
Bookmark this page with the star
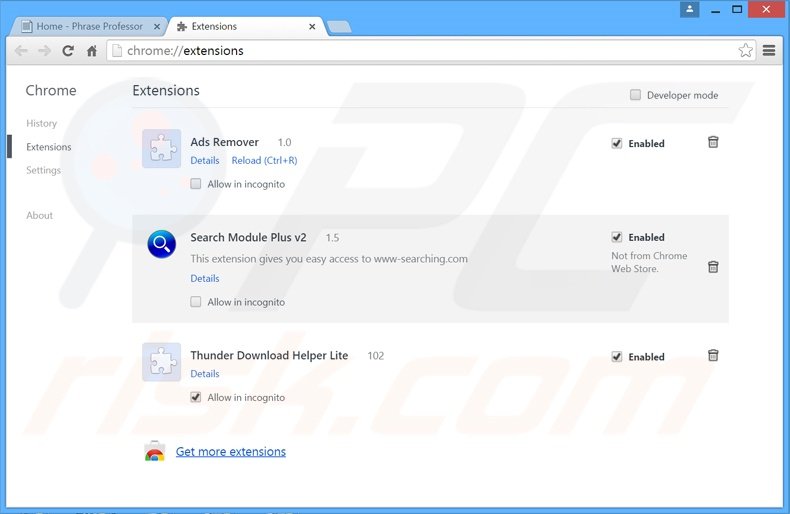[x=746, y=50]
